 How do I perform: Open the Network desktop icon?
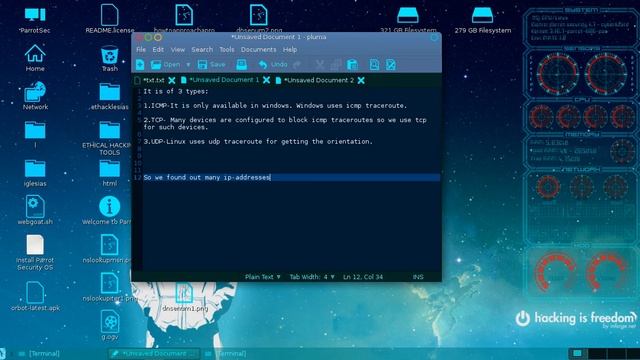(x=35, y=96)
